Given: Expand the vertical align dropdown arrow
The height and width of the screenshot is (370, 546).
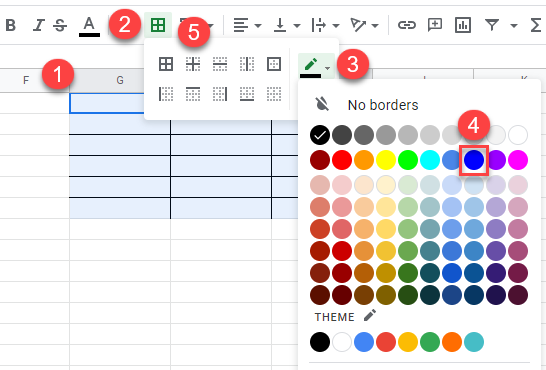Looking at the screenshot, I should pos(297,25).
